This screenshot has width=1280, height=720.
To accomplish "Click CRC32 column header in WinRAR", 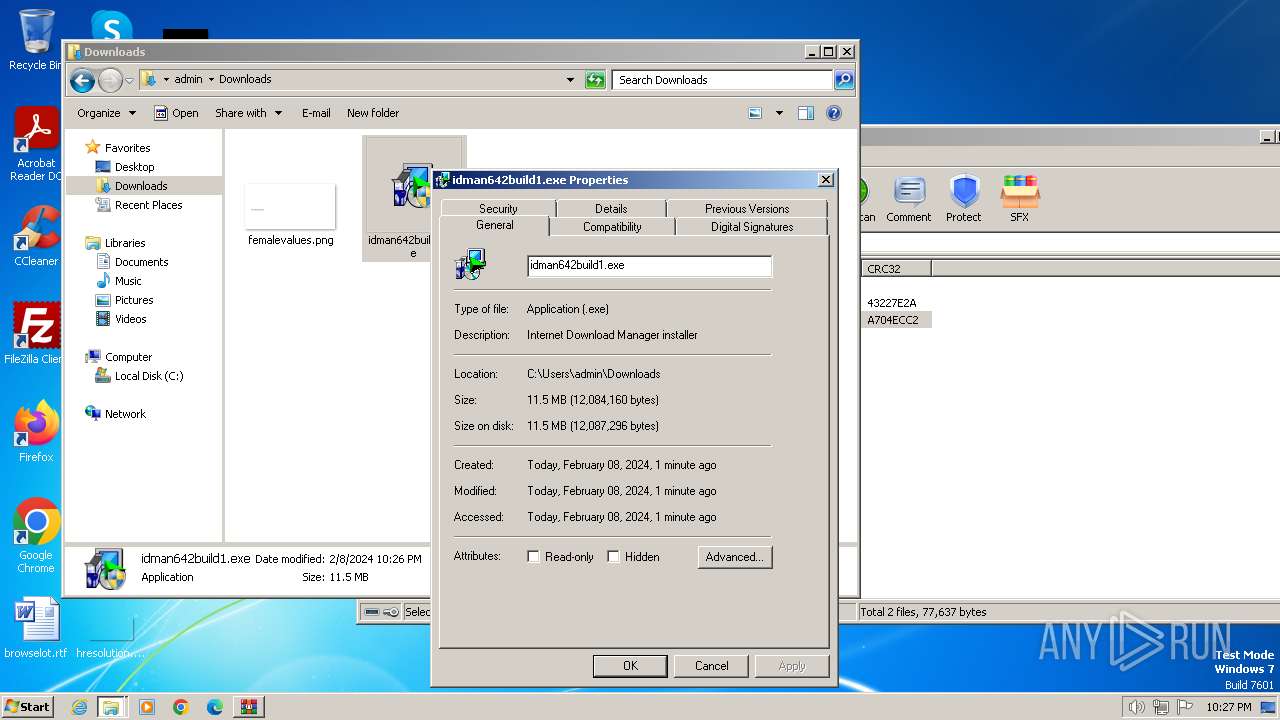I will [896, 268].
